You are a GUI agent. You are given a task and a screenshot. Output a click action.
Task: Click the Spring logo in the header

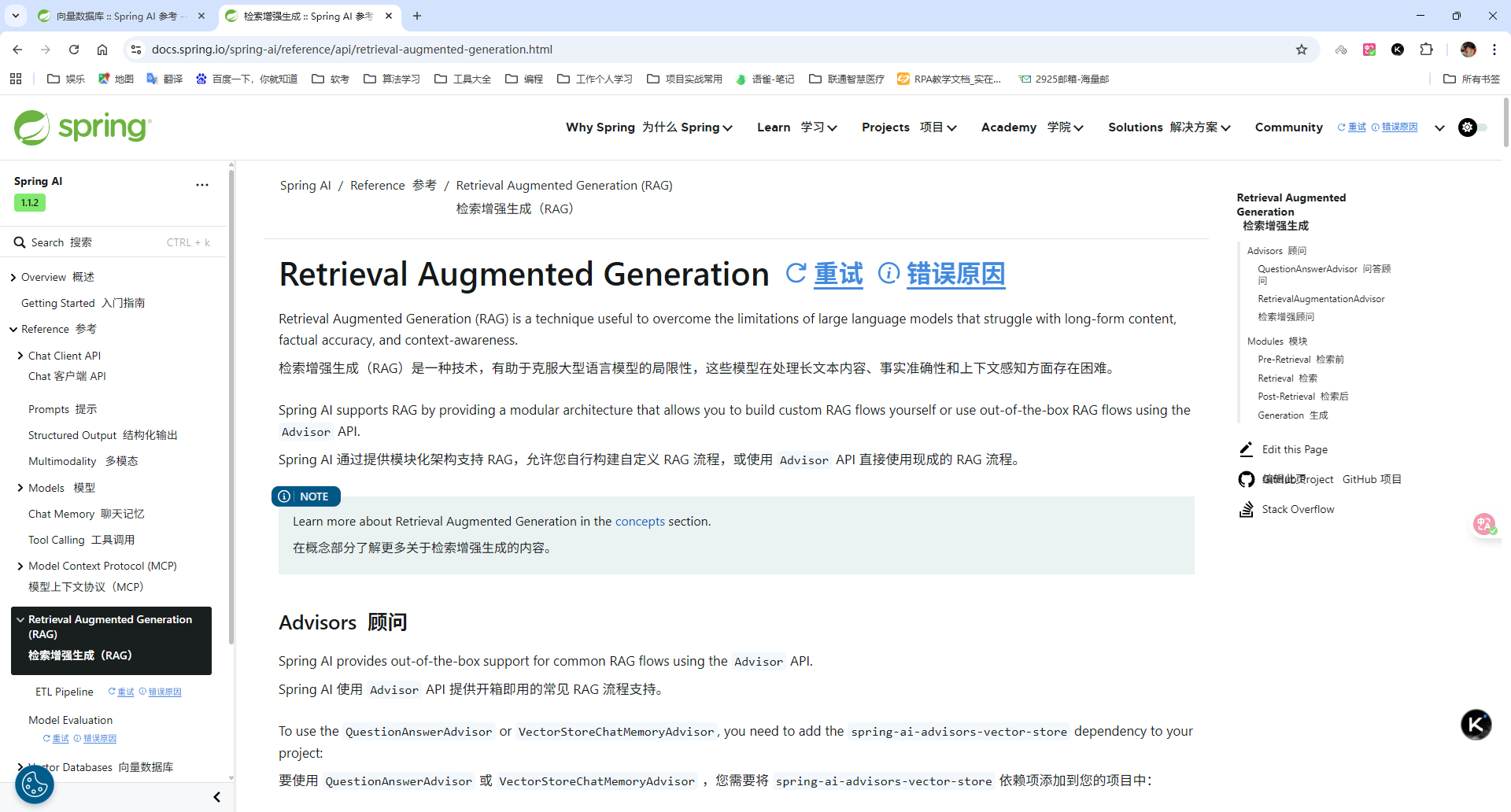point(81,127)
